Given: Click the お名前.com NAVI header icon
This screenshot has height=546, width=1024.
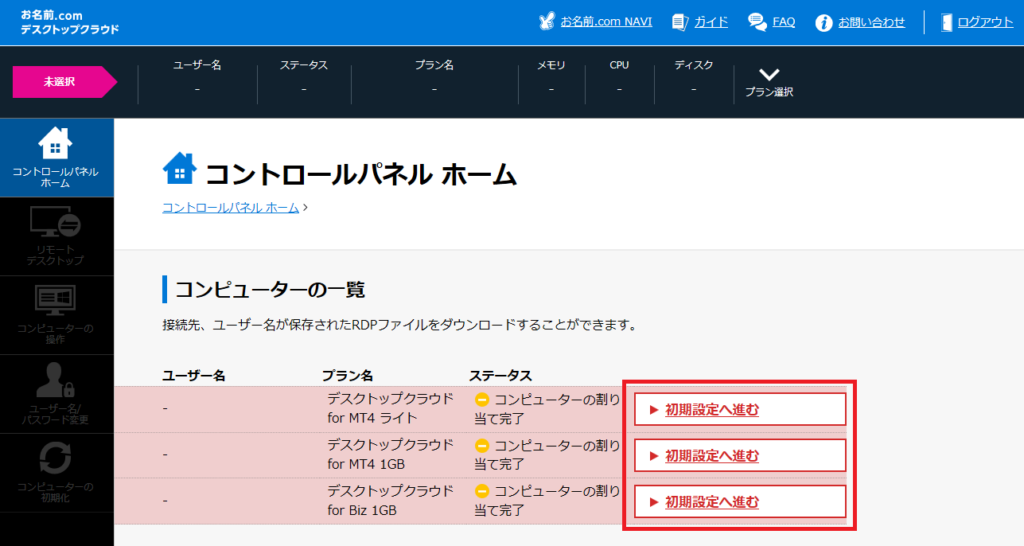Looking at the screenshot, I should (546, 21).
